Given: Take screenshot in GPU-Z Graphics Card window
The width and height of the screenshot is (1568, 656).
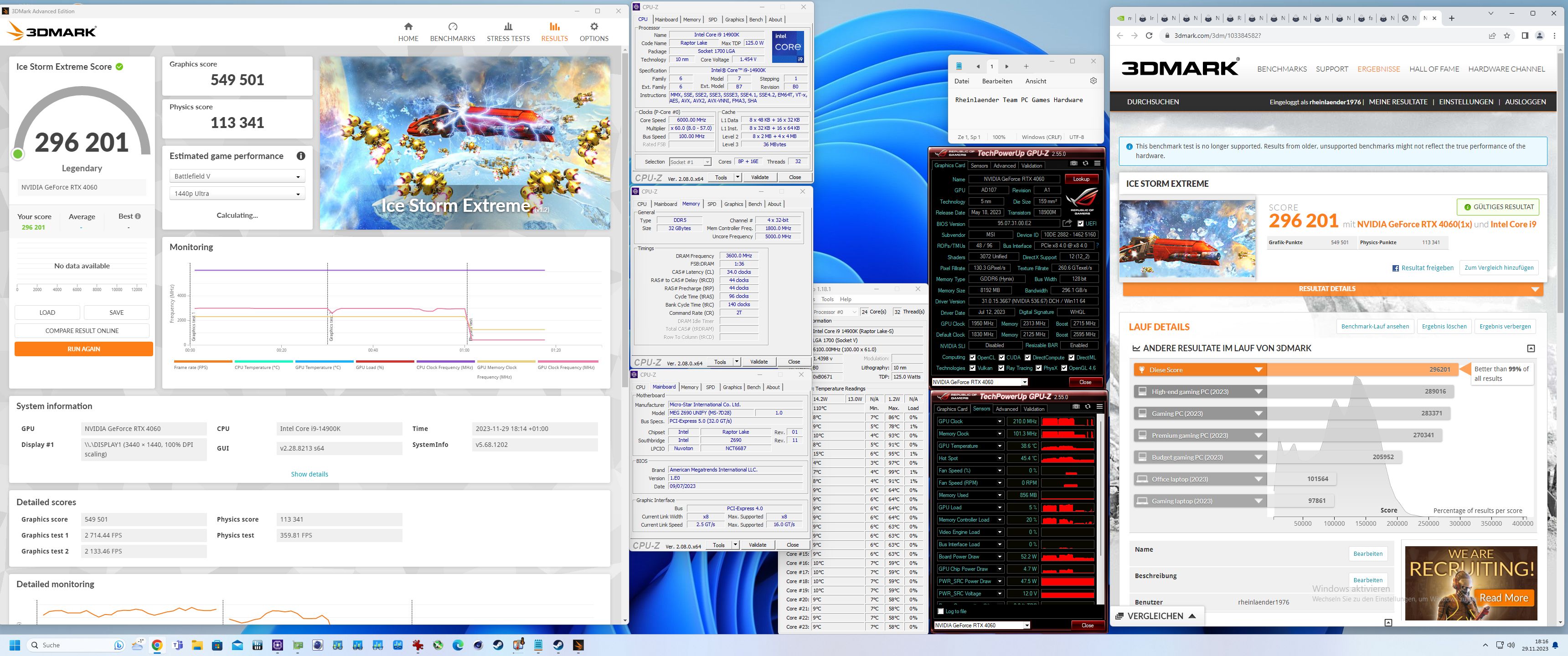Looking at the screenshot, I should point(1074,163).
